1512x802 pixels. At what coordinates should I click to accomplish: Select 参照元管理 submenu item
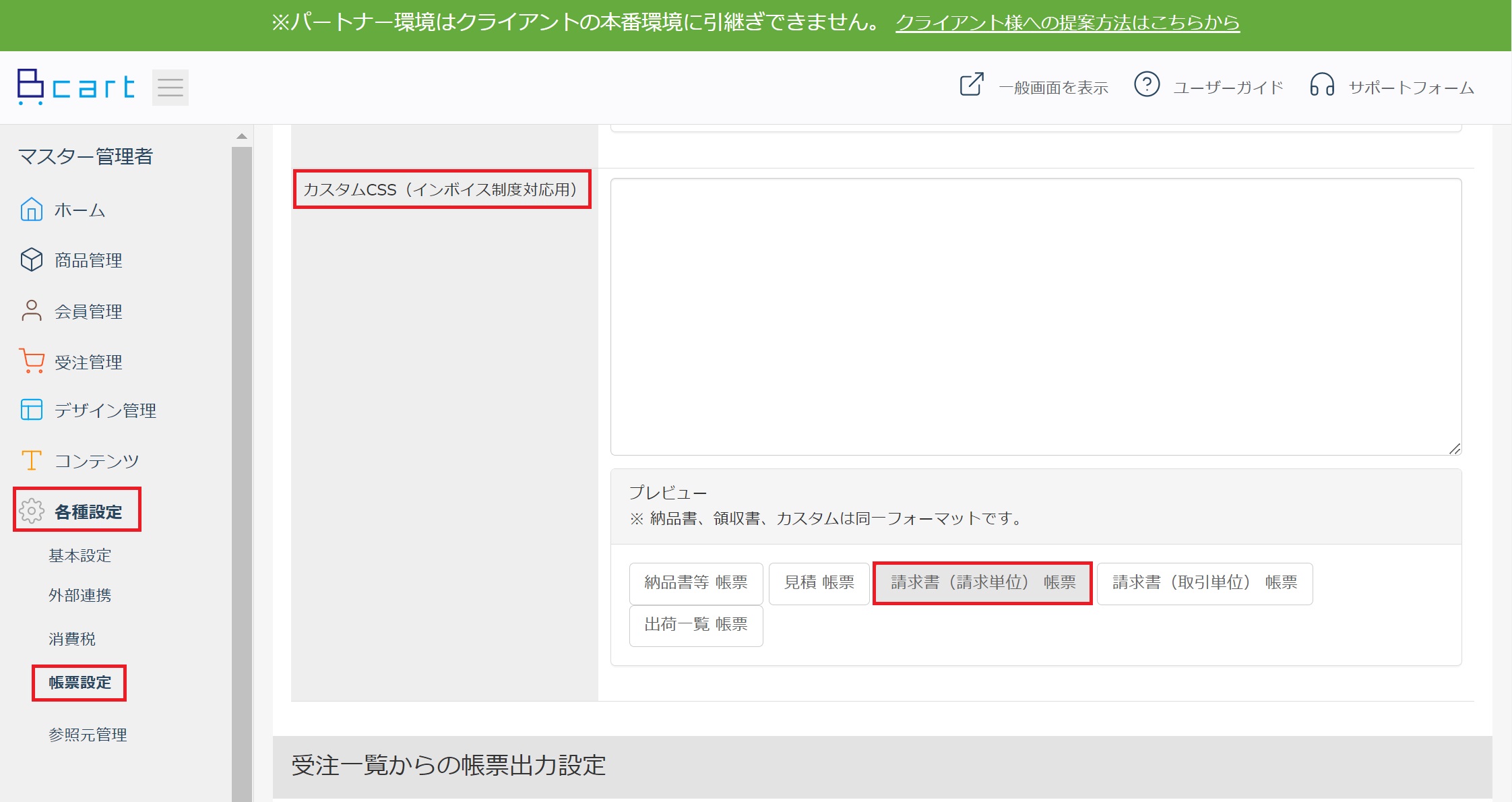click(88, 735)
